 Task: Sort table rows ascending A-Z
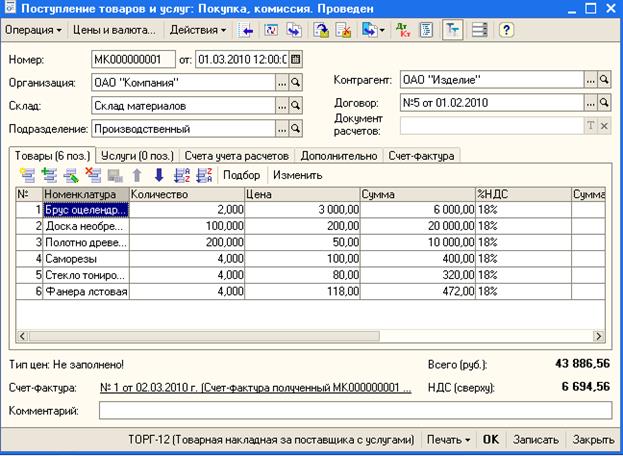click(x=181, y=175)
